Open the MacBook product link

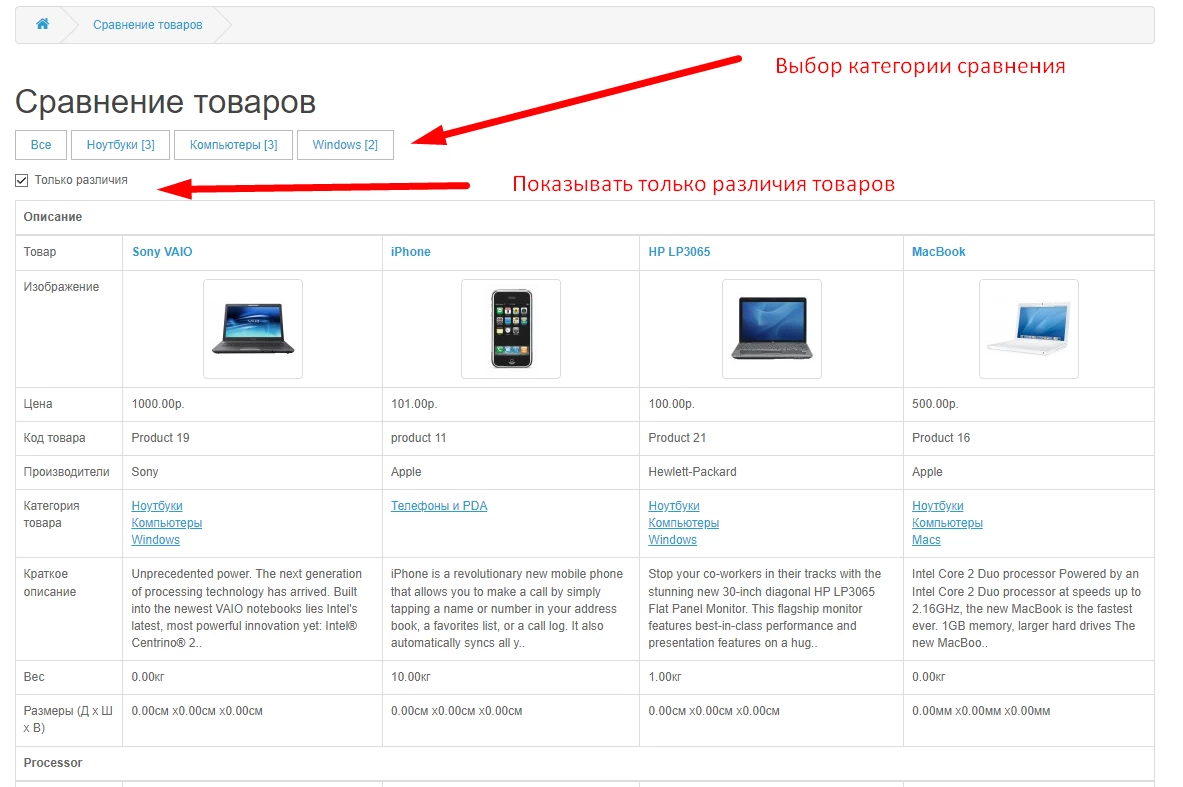[939, 252]
